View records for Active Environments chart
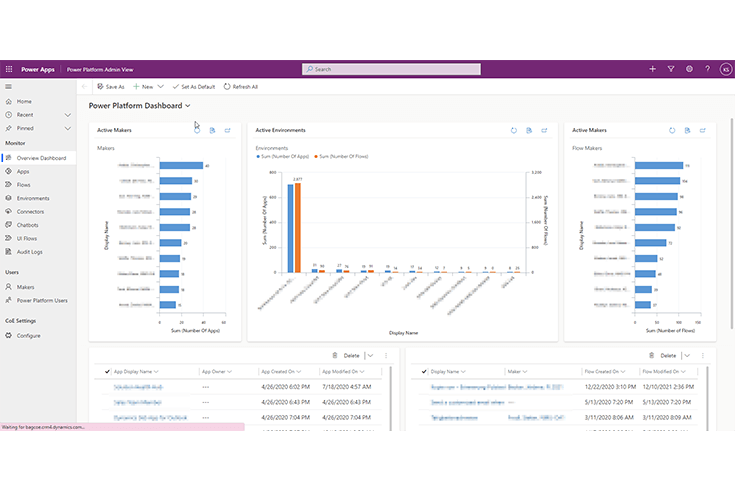 pos(529,130)
